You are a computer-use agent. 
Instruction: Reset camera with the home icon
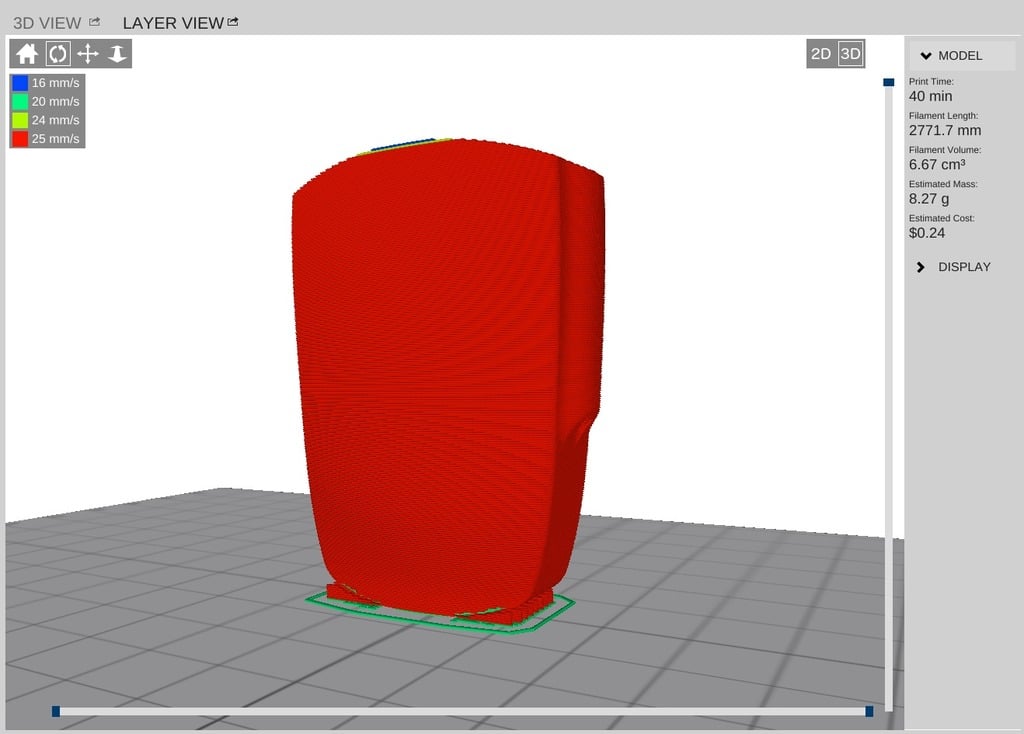pos(26,54)
